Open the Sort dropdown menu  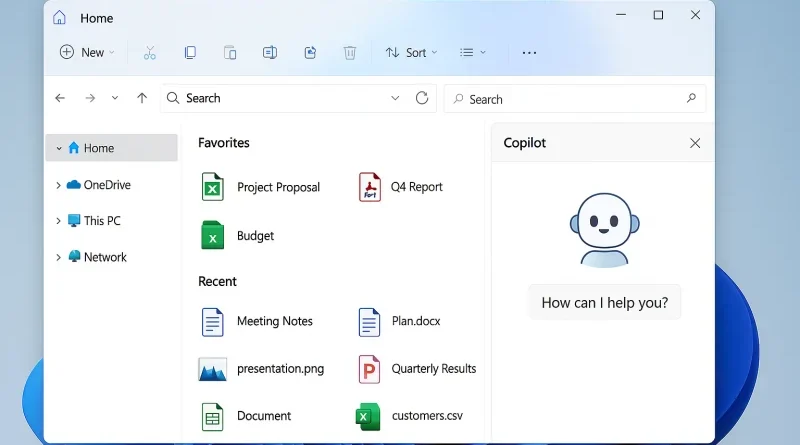pyautogui.click(x=412, y=53)
